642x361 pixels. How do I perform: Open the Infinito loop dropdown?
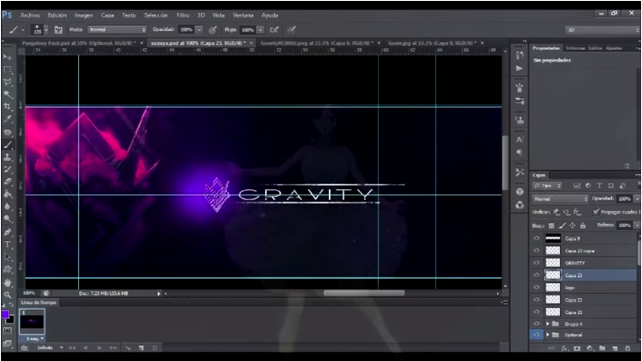[50, 348]
